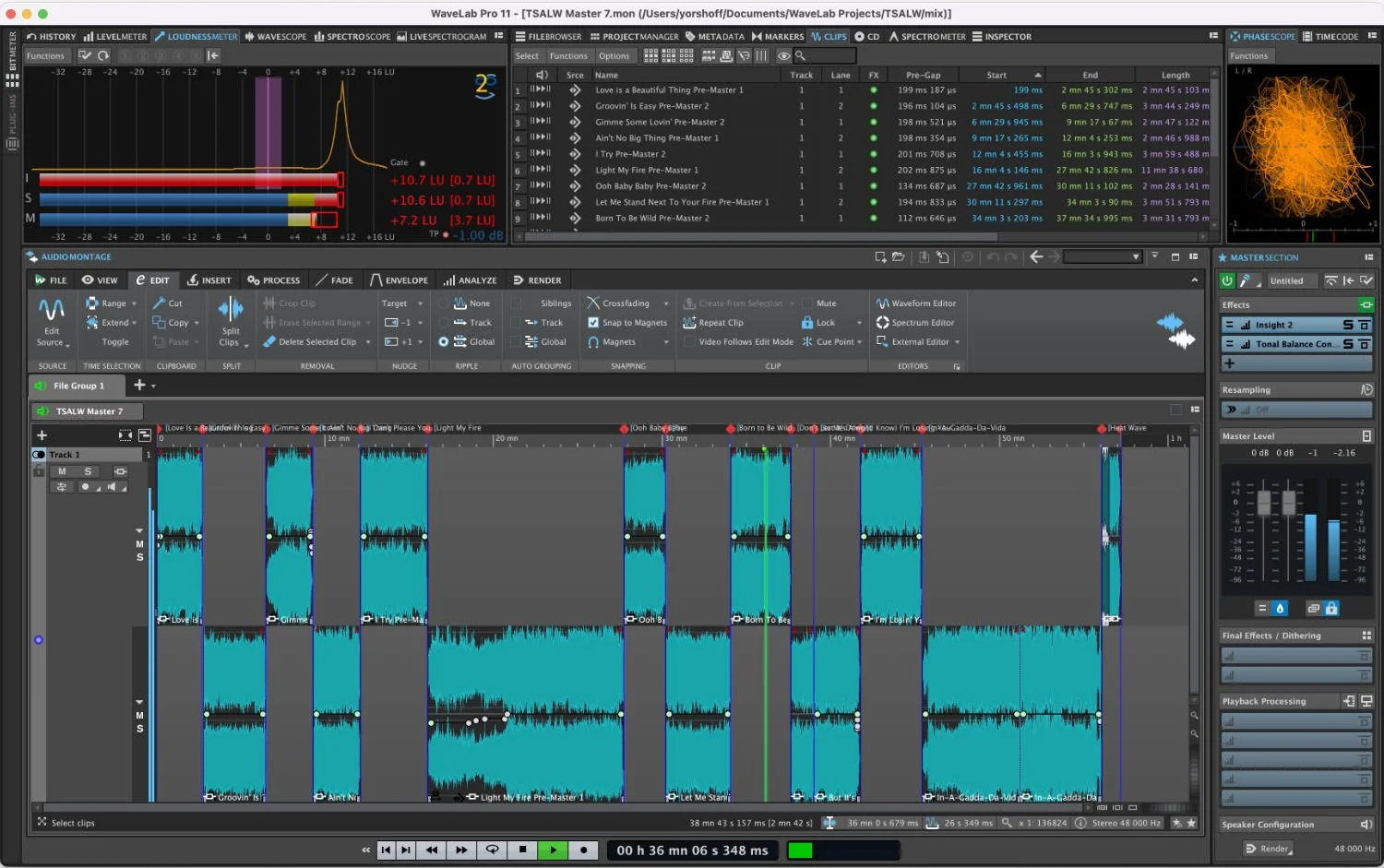
Task: Open the External Editor dropdown
Action: [957, 342]
